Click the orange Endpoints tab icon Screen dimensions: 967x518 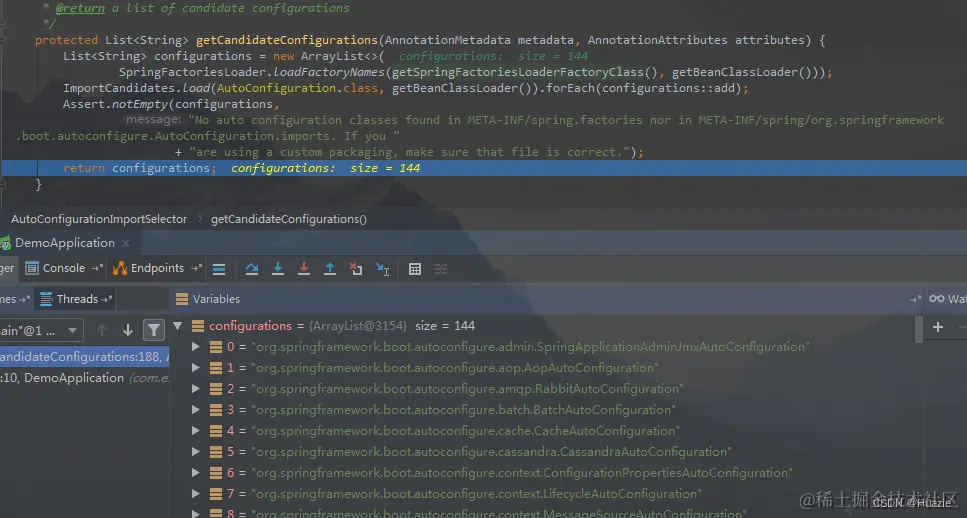[120, 268]
